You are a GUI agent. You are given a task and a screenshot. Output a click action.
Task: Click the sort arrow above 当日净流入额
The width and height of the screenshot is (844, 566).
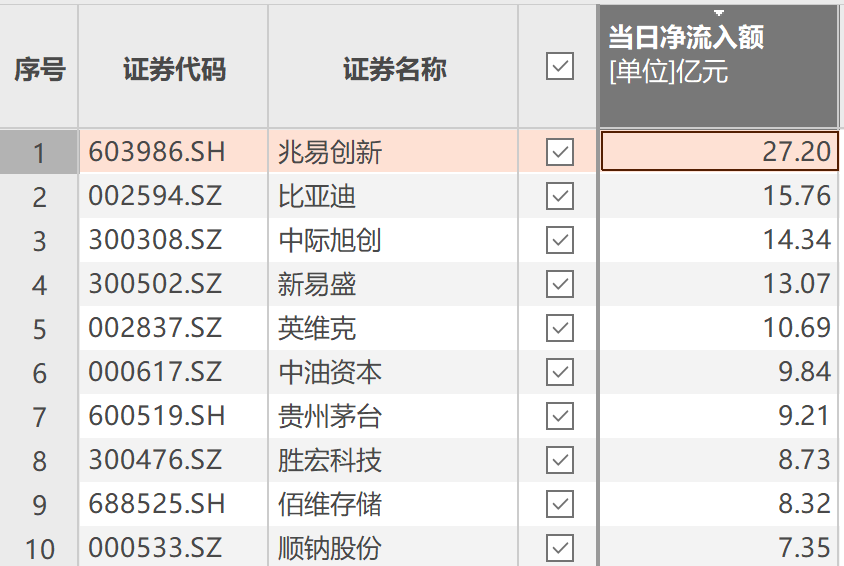pyautogui.click(x=718, y=13)
